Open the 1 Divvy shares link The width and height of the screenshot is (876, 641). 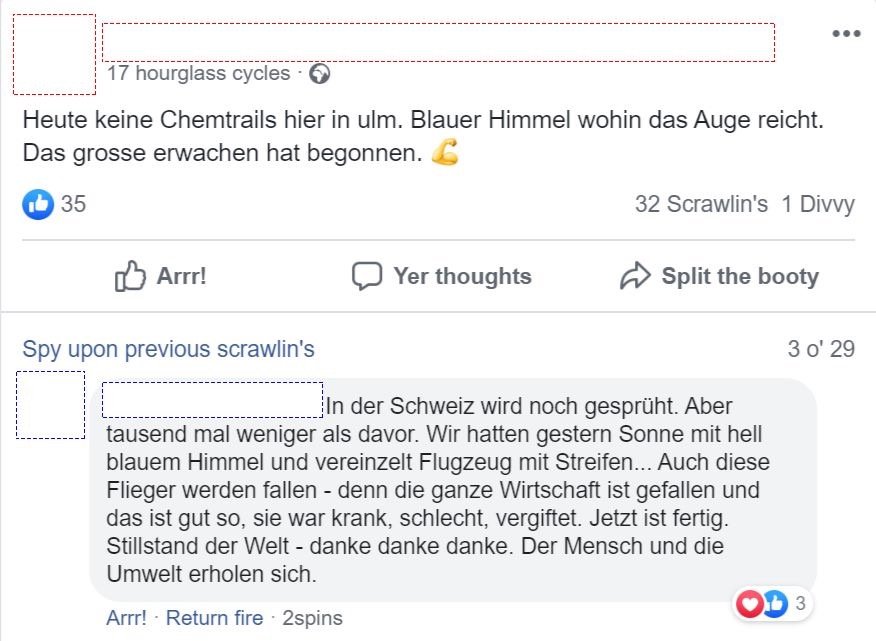(x=818, y=204)
